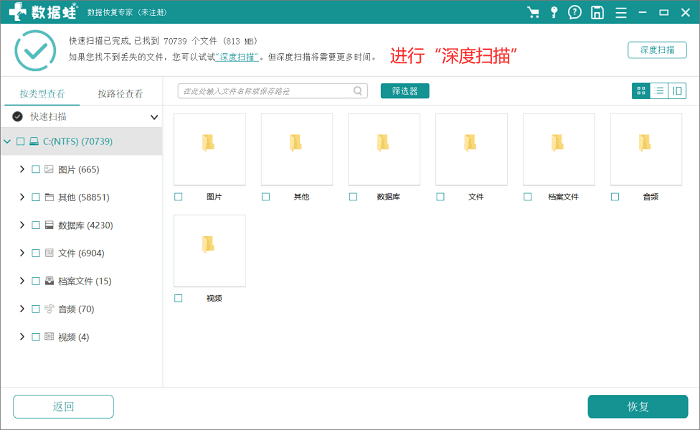Click the 文件 document icon in tree
The width and height of the screenshot is (700, 430).
[49, 253]
